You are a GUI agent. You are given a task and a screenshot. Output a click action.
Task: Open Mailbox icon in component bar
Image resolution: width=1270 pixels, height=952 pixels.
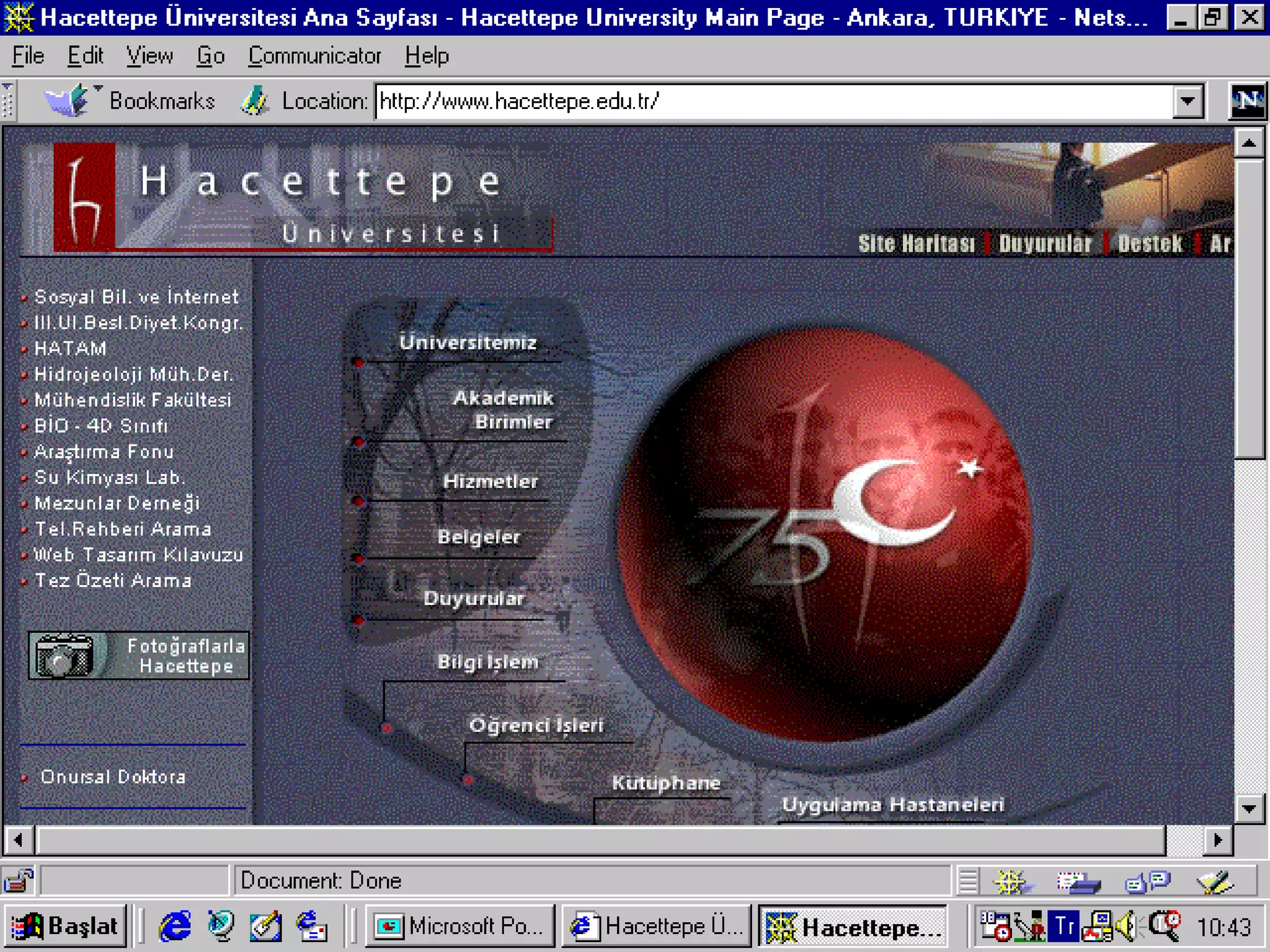pos(1079,882)
